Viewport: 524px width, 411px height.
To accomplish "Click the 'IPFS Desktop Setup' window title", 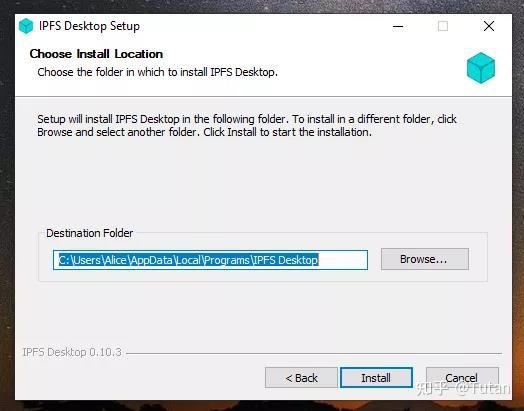I will [90, 26].
